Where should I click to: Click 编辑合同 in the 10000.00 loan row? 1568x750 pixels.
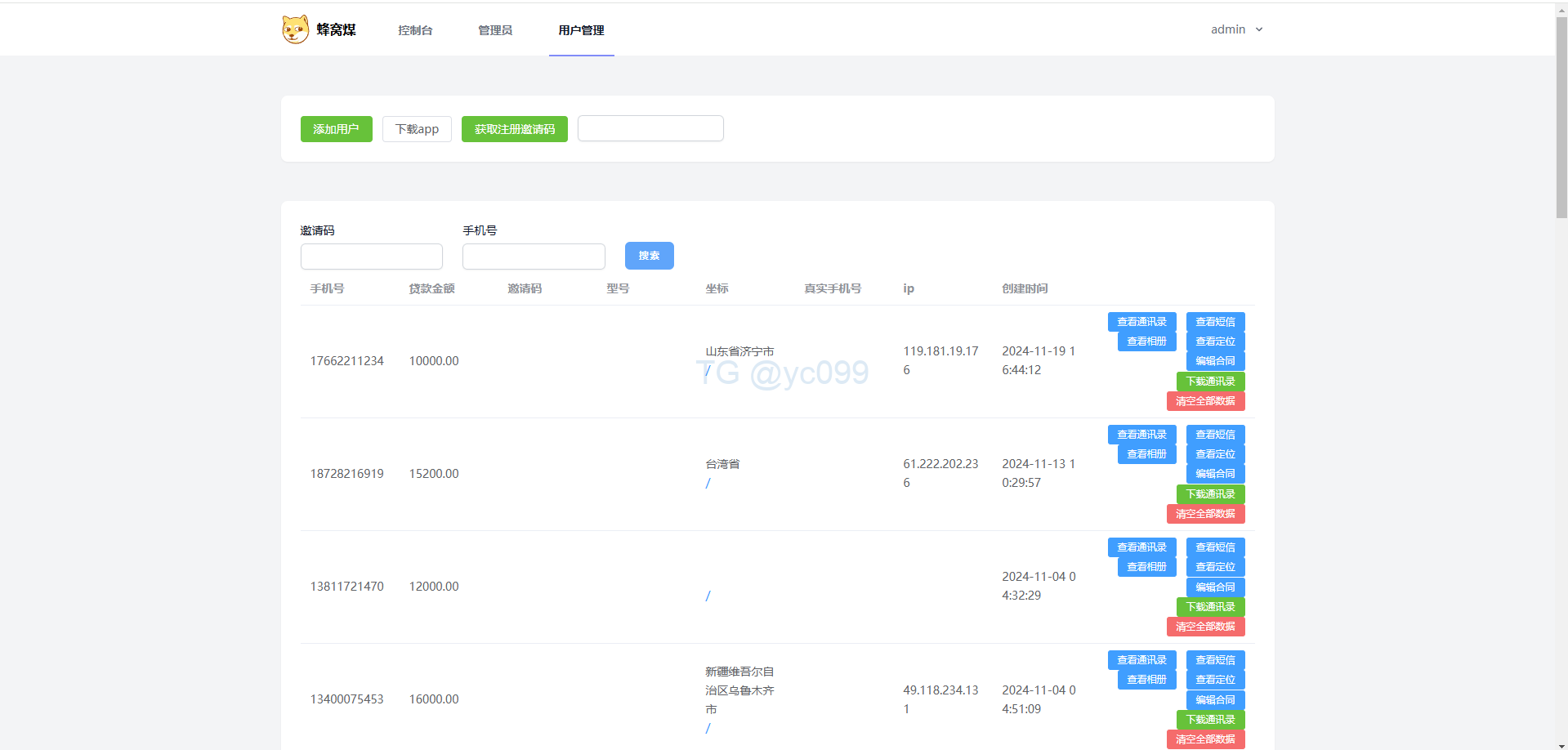click(x=1215, y=361)
